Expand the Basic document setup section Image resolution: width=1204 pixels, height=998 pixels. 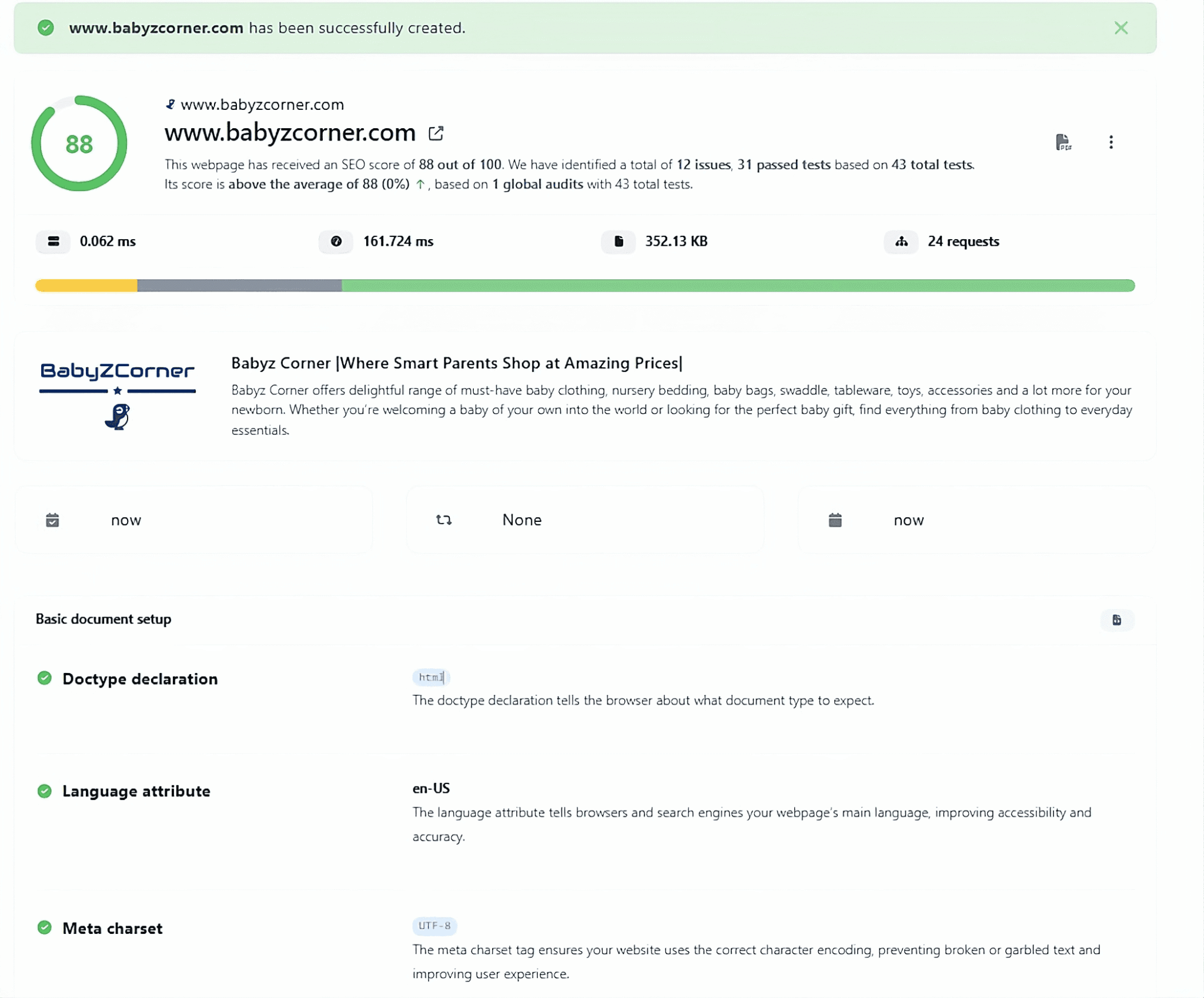(x=103, y=619)
